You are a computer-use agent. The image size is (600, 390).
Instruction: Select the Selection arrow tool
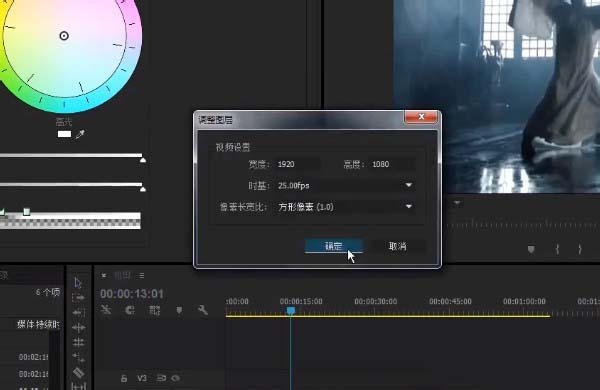(x=78, y=283)
